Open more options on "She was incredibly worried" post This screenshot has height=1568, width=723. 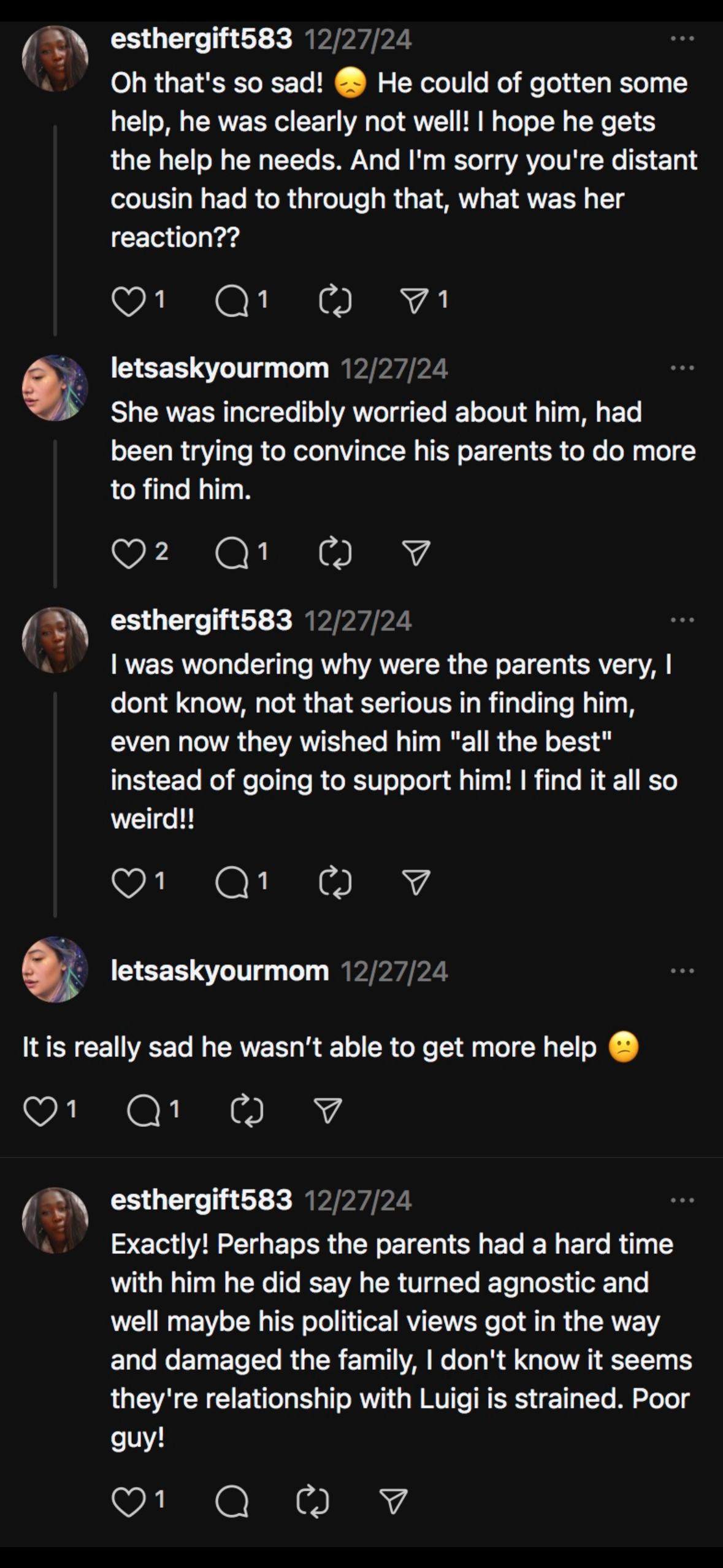click(682, 368)
